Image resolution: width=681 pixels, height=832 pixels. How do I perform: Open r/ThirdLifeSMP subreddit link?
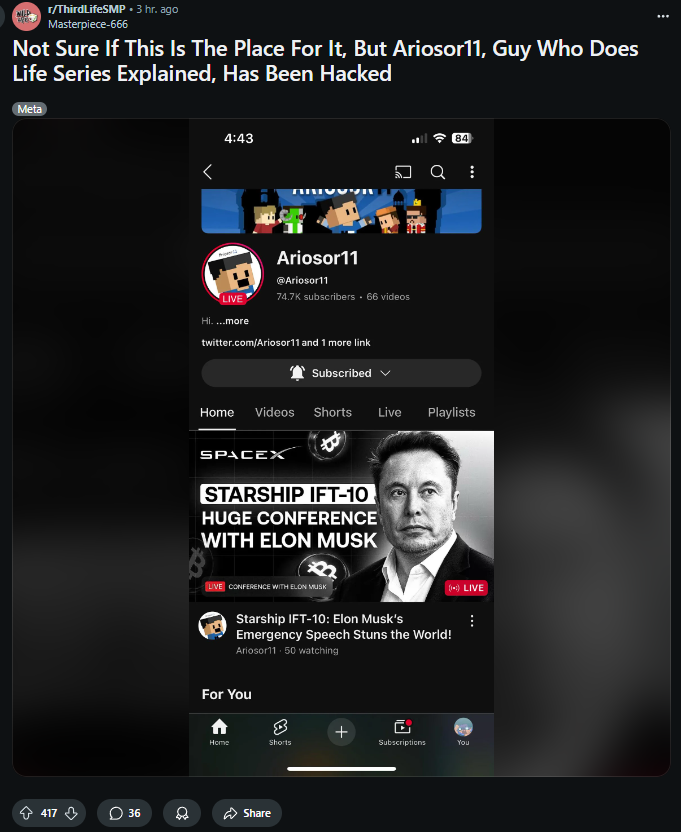[87, 9]
